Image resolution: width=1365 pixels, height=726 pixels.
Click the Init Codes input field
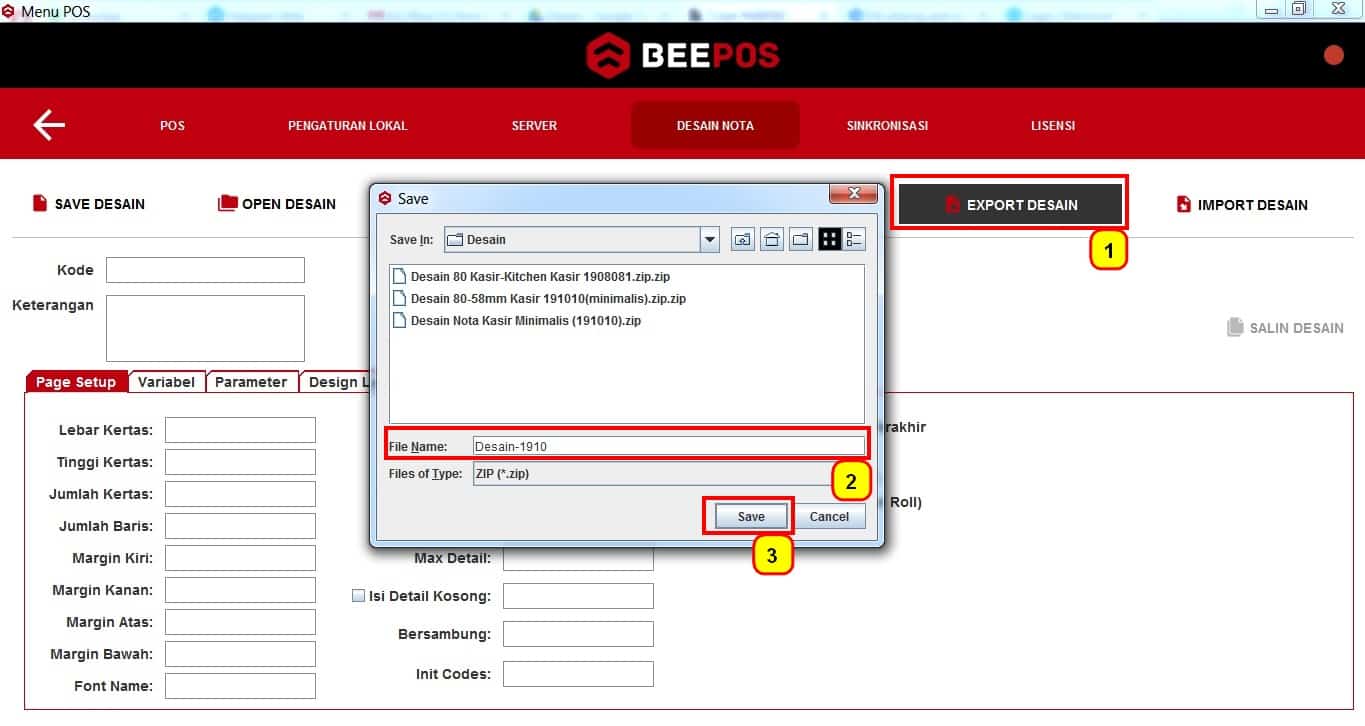tap(578, 674)
